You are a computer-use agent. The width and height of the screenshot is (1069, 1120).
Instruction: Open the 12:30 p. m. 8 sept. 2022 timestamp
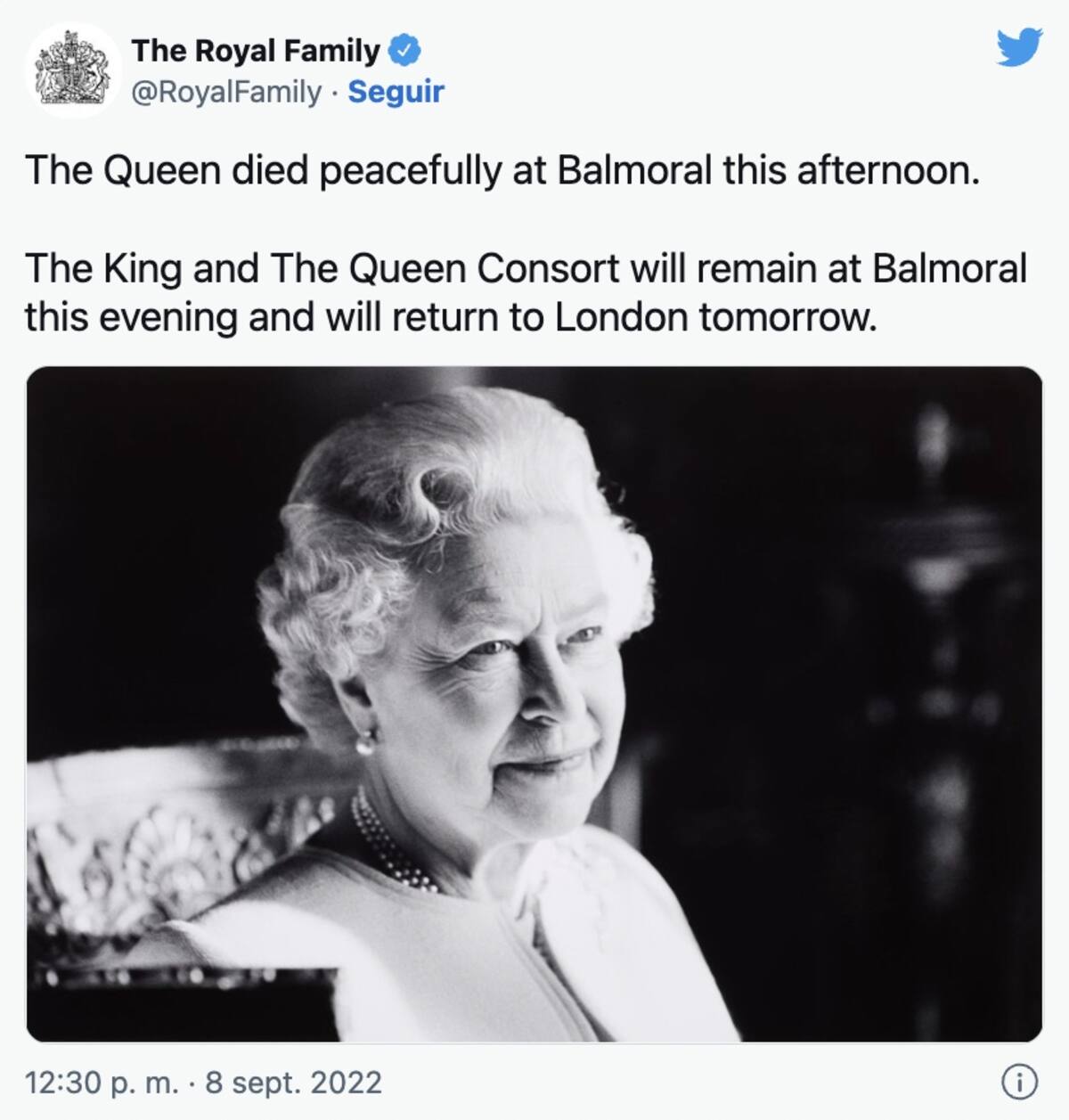pos(203,1083)
